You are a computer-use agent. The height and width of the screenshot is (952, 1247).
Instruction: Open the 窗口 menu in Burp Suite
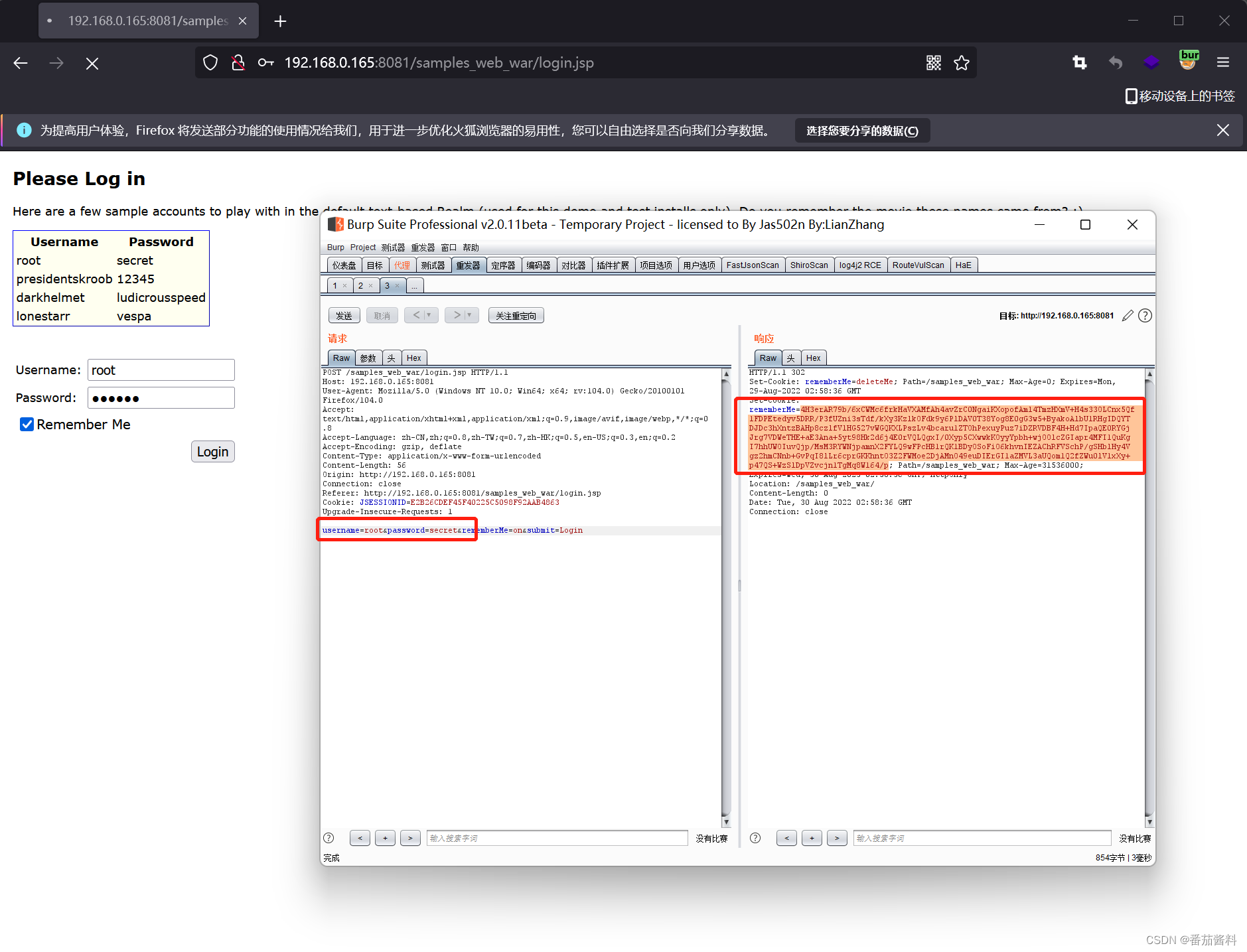(x=449, y=247)
